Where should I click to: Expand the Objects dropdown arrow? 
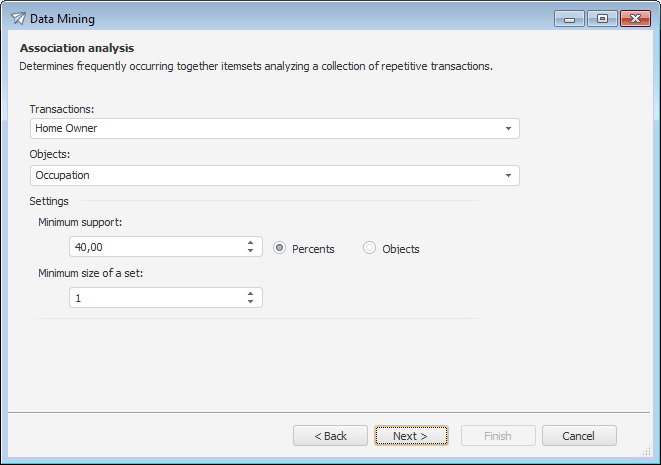click(x=508, y=176)
